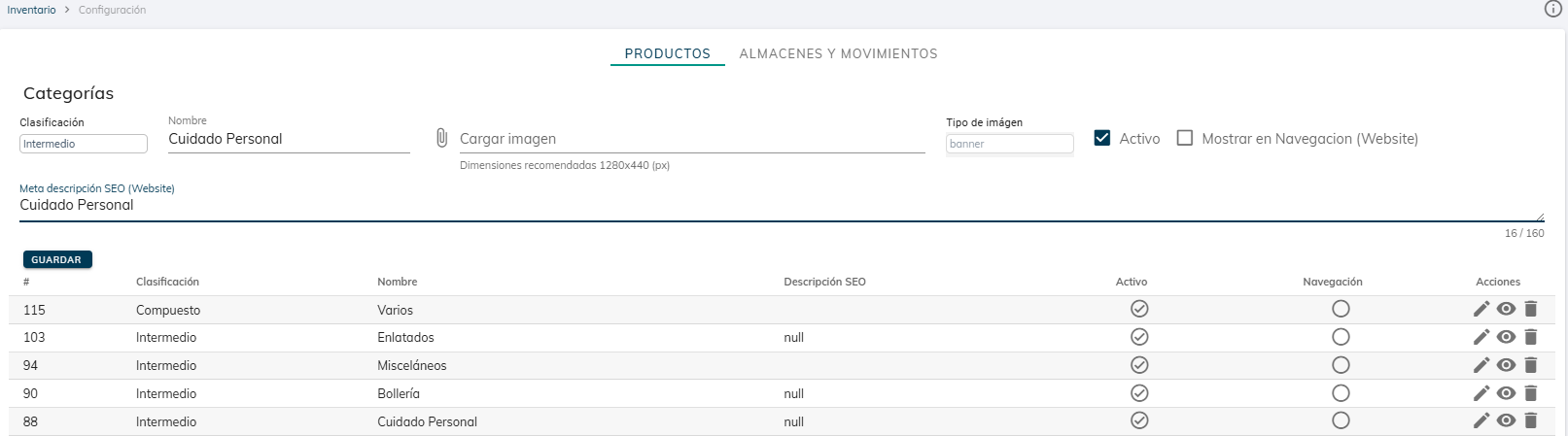
Task: Go to Inventario breadcrumb link
Action: (x=32, y=10)
